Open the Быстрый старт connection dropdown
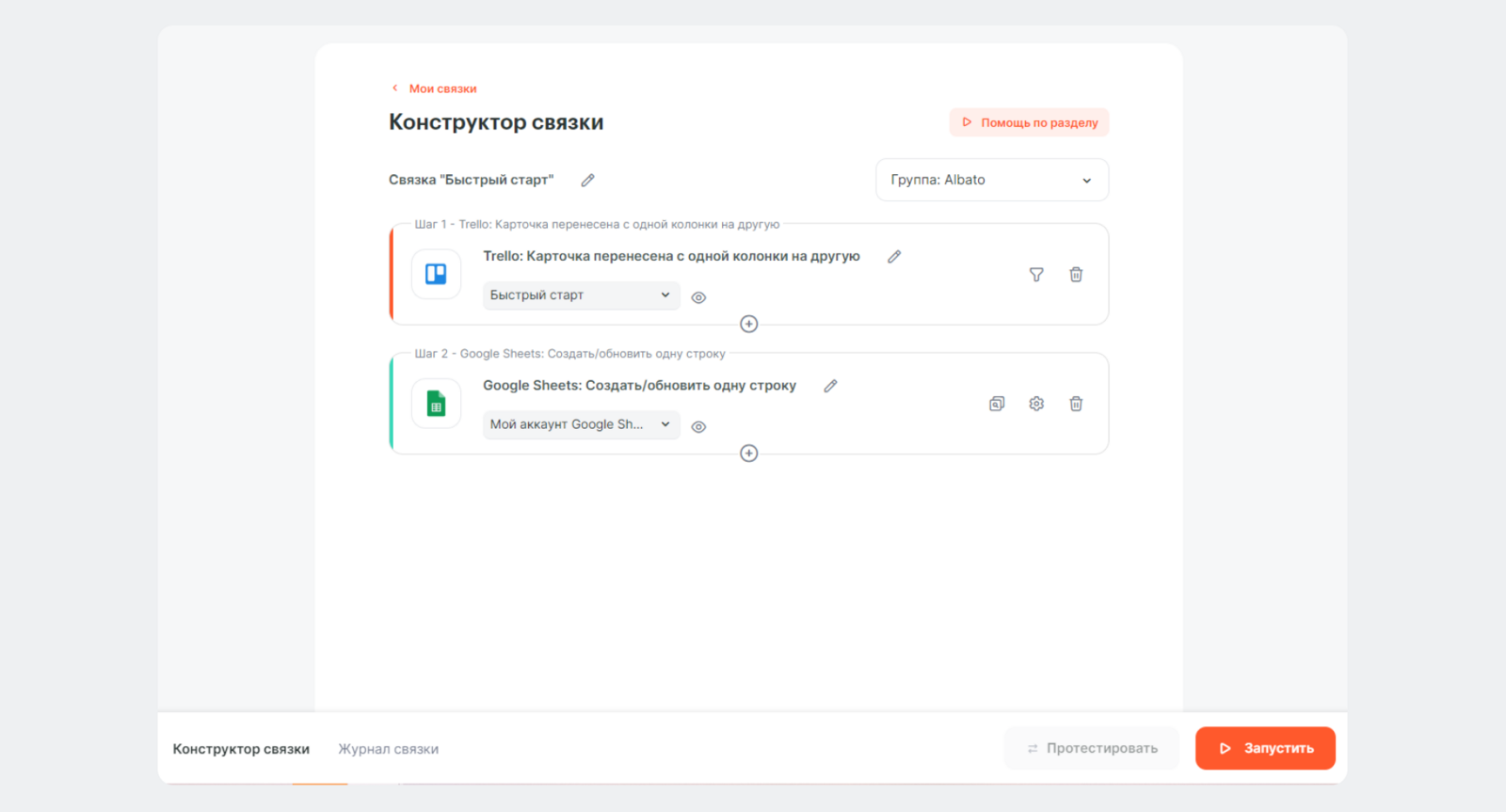The image size is (1506, 812). click(x=581, y=295)
